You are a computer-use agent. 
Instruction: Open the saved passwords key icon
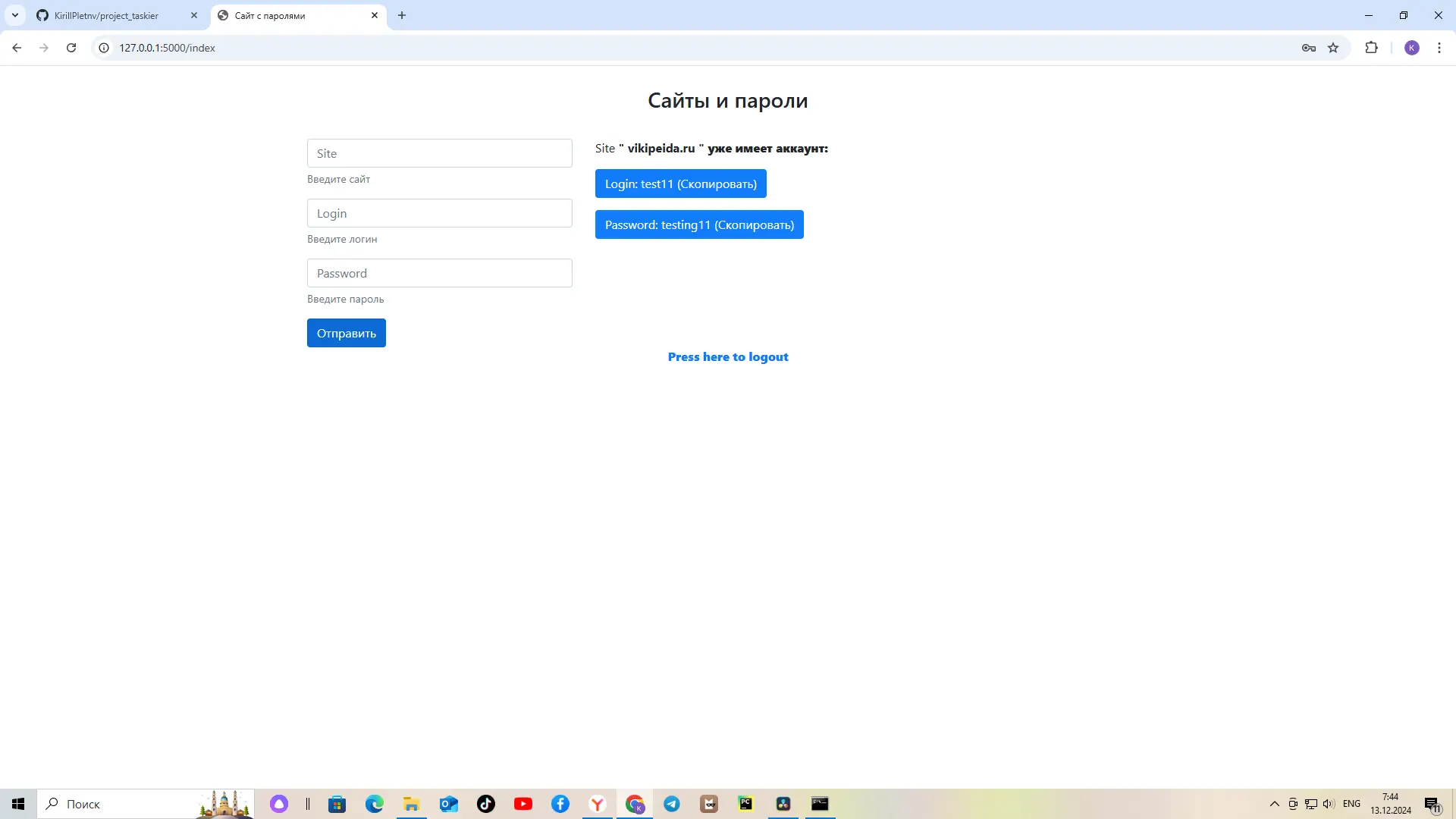tap(1308, 48)
